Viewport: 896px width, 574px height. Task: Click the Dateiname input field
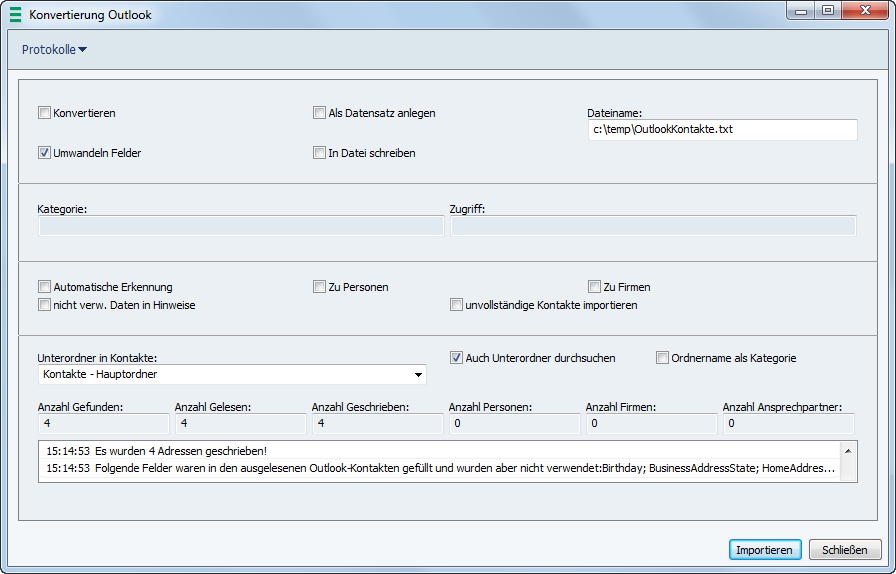[x=721, y=130]
